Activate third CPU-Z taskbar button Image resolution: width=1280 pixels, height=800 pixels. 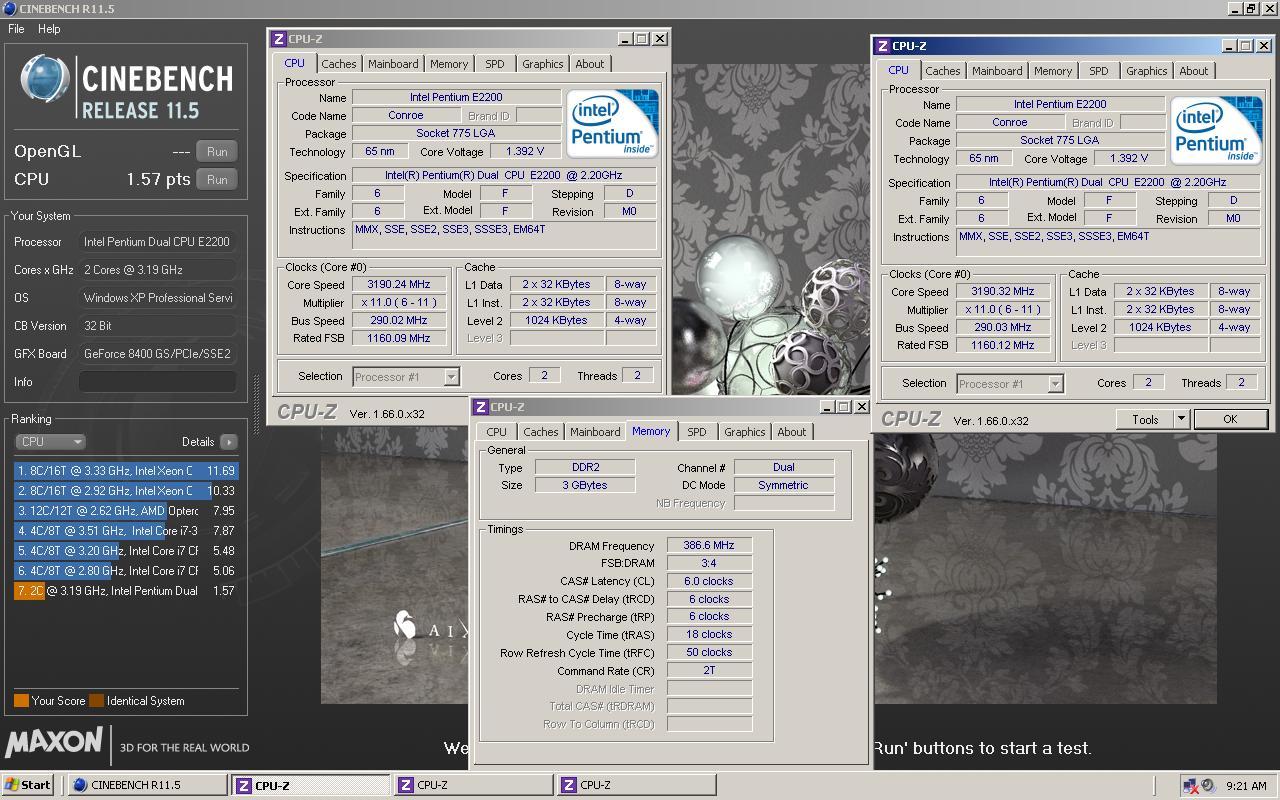pos(635,785)
